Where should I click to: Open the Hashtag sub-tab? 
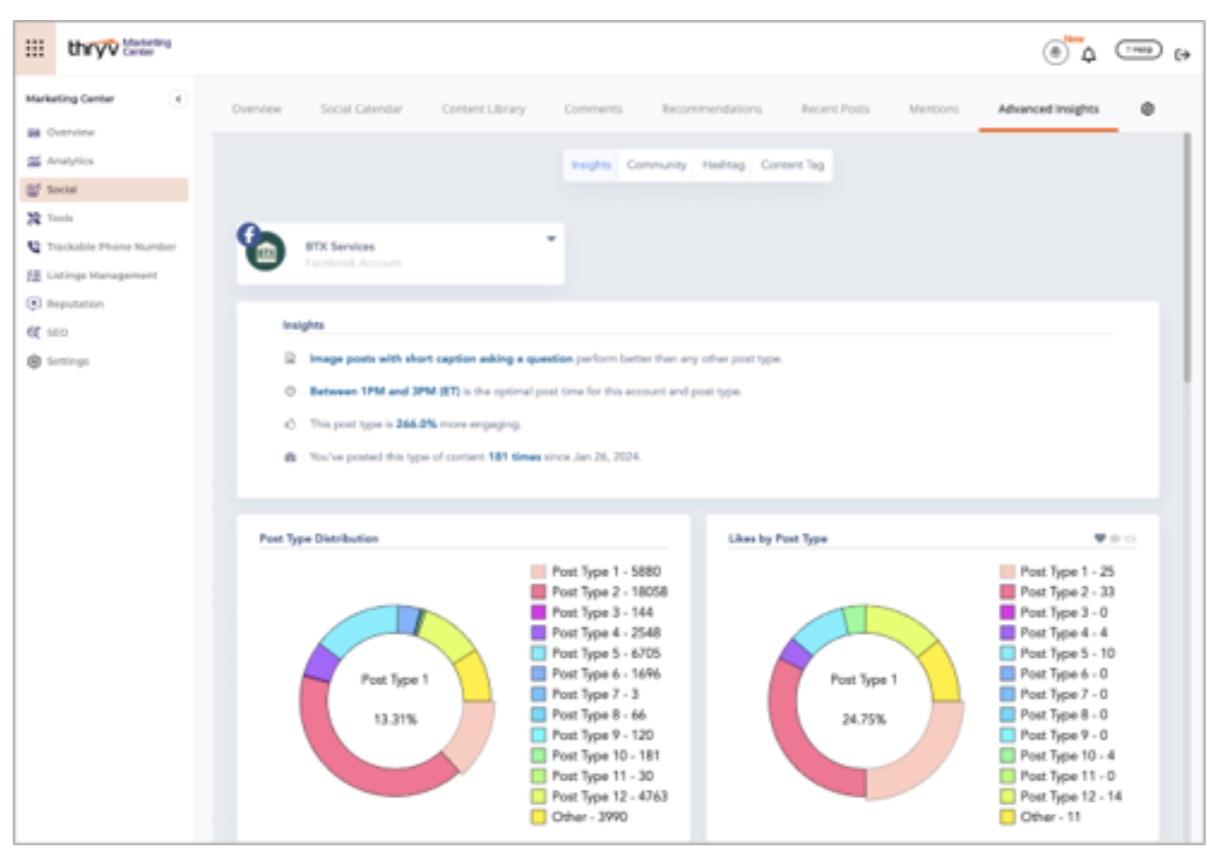pyautogui.click(x=724, y=165)
